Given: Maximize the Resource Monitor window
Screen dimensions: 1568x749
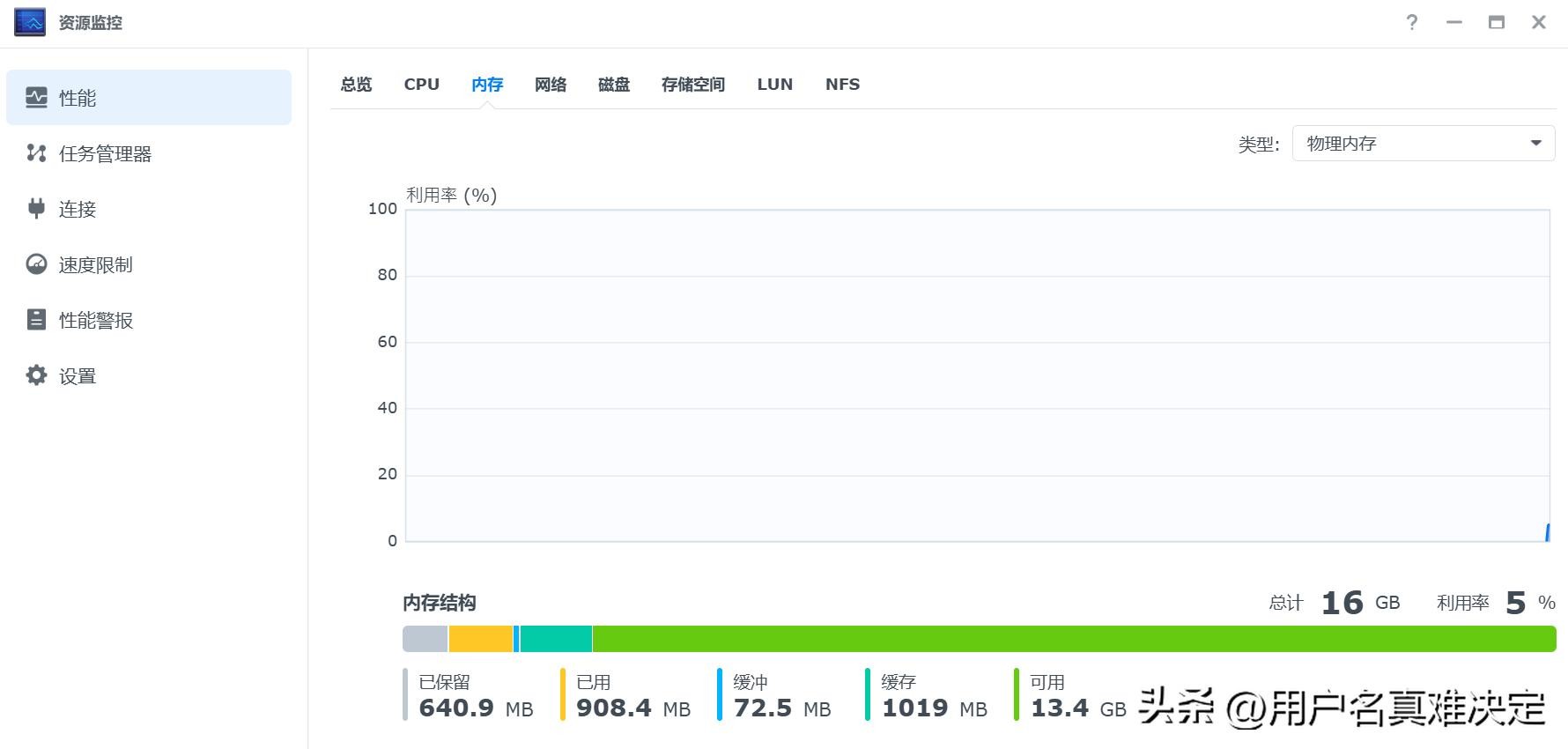Looking at the screenshot, I should click(1497, 23).
